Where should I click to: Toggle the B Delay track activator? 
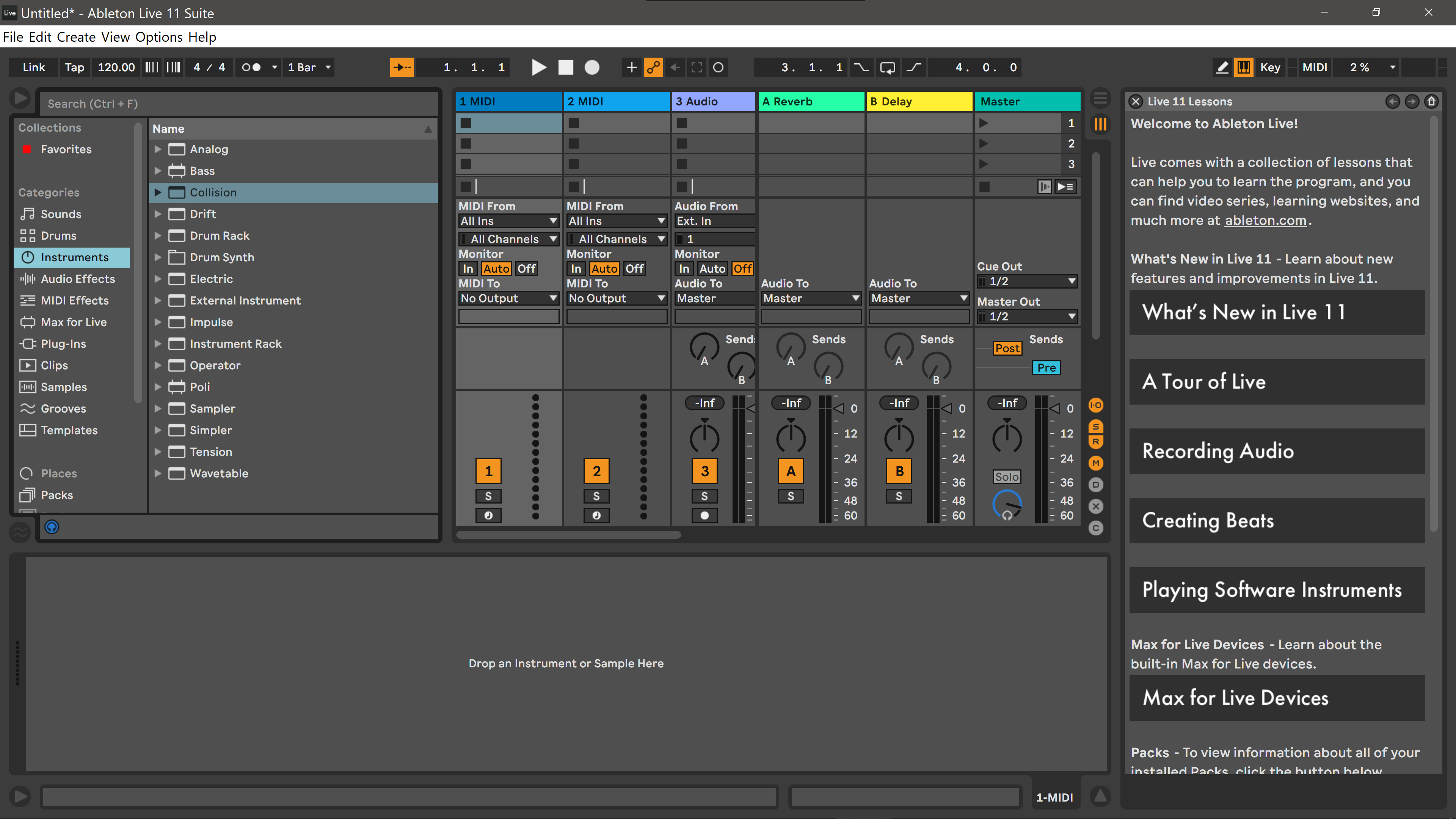(899, 471)
